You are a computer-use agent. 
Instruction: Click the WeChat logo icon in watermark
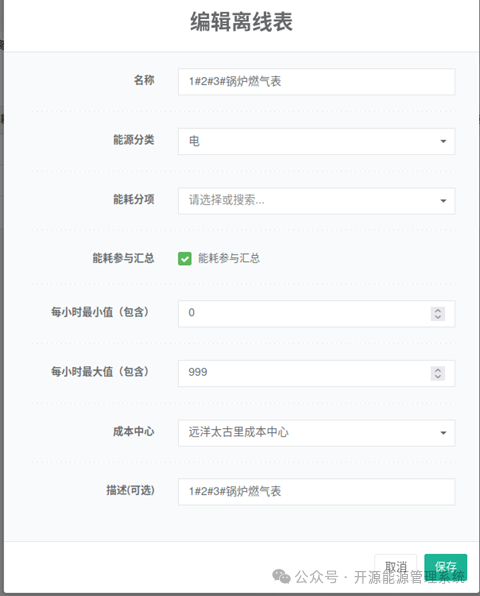pos(281,577)
